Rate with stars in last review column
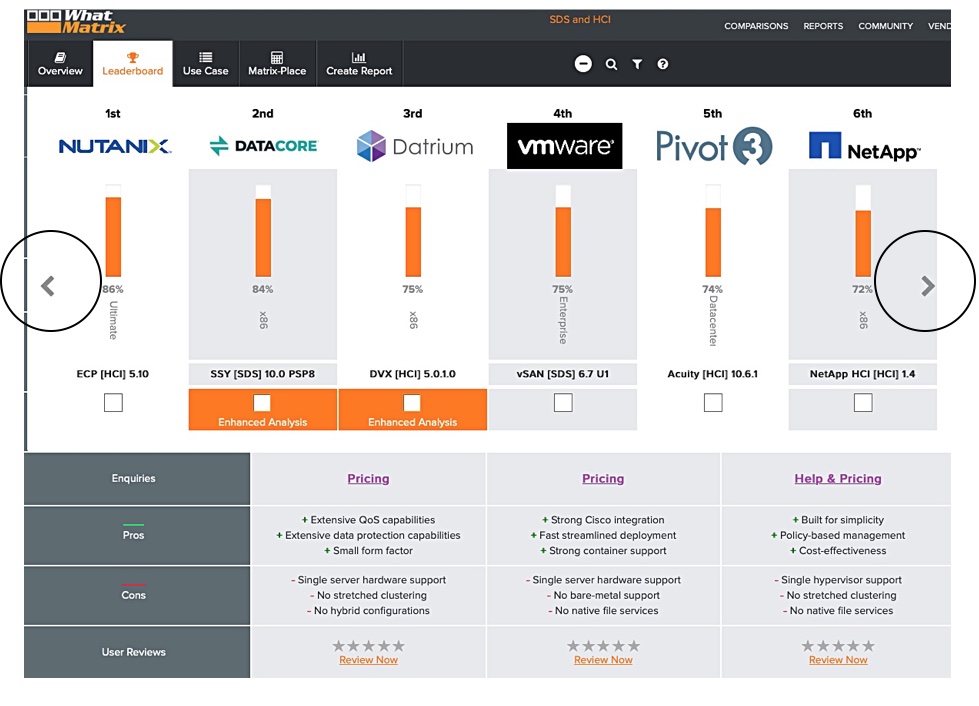The width and height of the screenshot is (979, 706). point(838,645)
